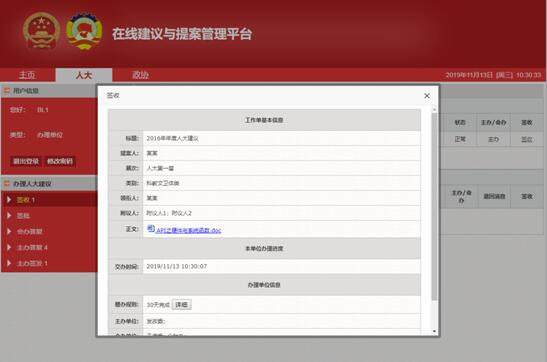Click the 工作单基本信息 section header
The width and height of the screenshot is (547, 362).
(264, 120)
